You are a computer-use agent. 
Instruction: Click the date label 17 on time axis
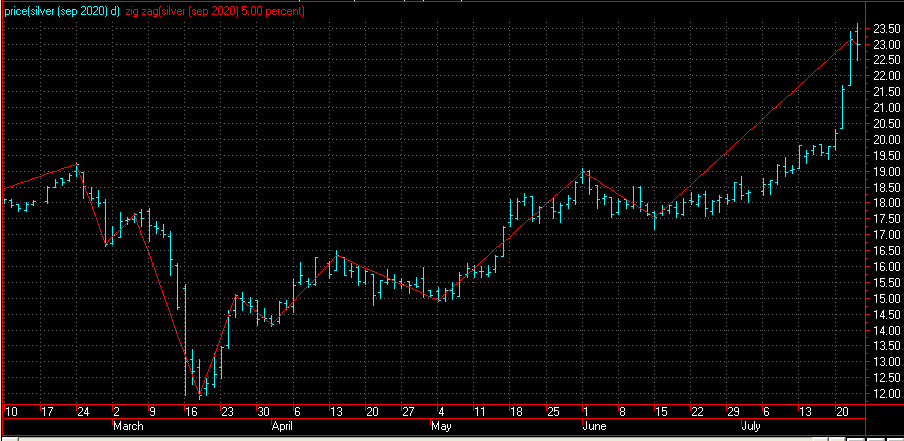(x=47, y=412)
